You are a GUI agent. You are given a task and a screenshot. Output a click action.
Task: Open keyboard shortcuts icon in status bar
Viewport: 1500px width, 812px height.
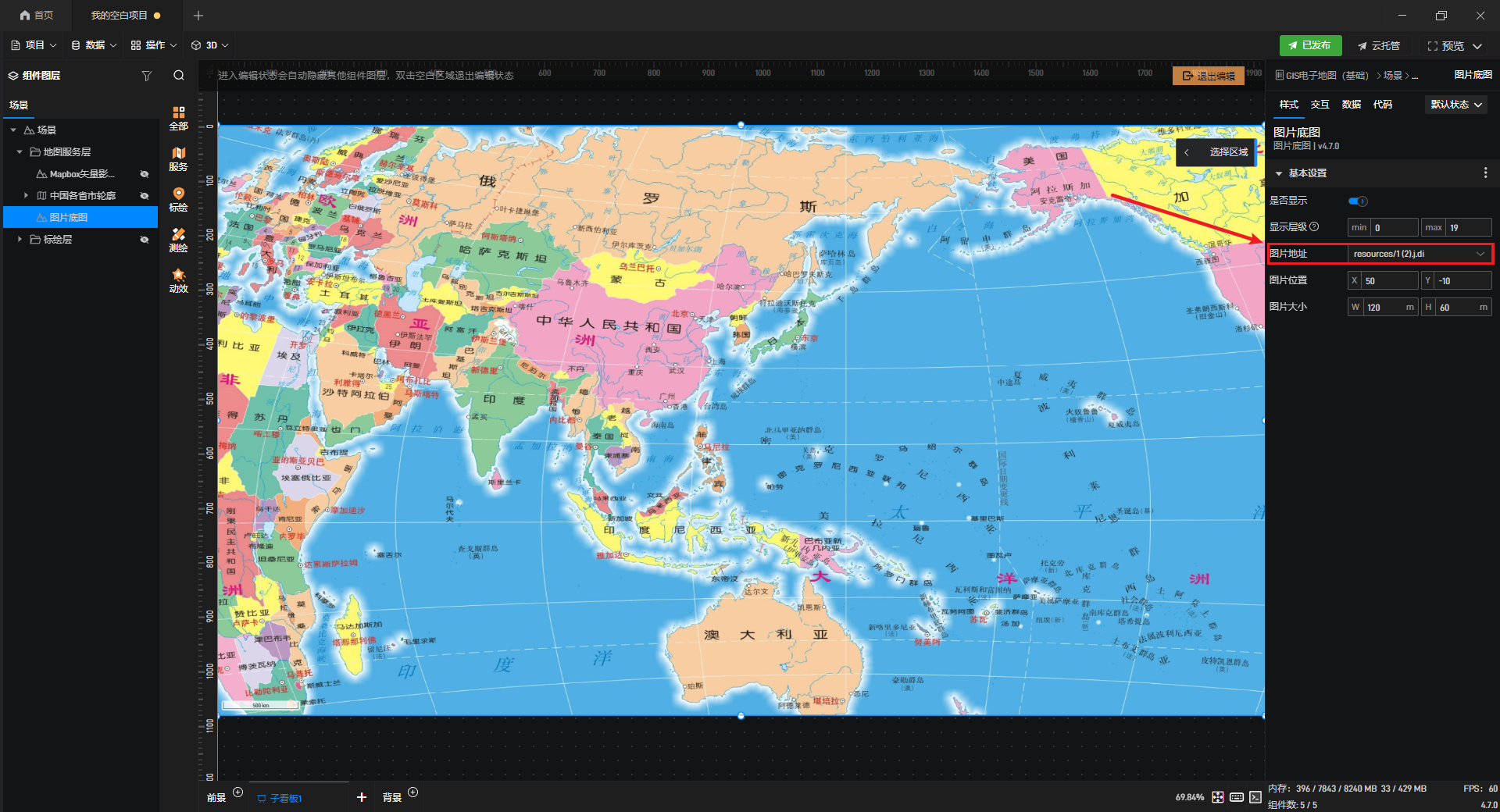click(x=1236, y=797)
